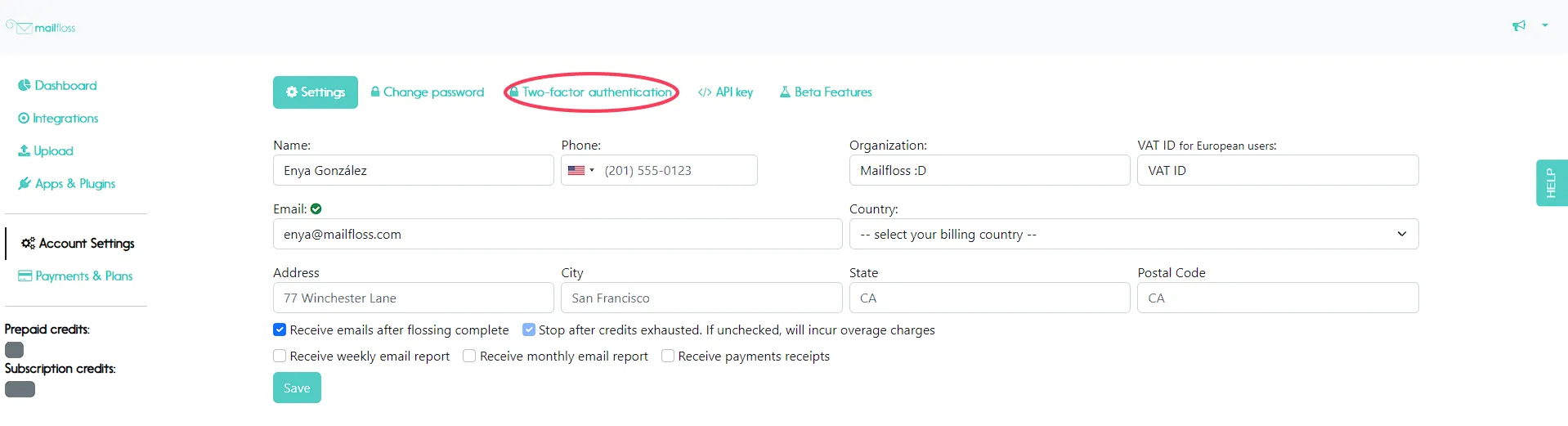Open Integrations in the sidebar
1568x426 pixels.
coord(58,118)
